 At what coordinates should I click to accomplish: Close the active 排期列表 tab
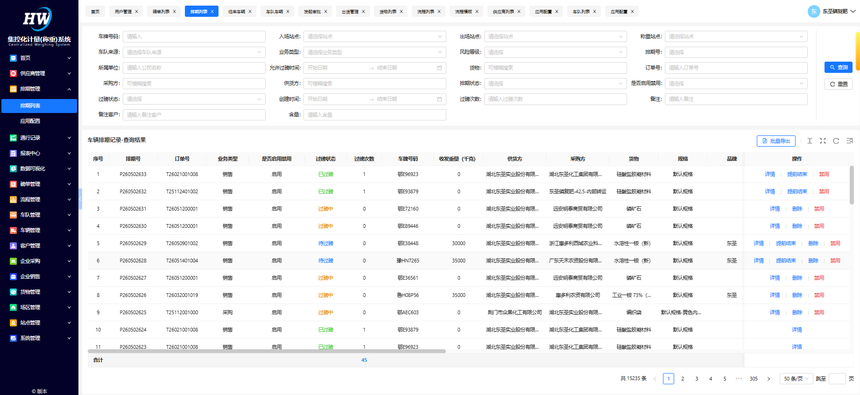click(212, 11)
